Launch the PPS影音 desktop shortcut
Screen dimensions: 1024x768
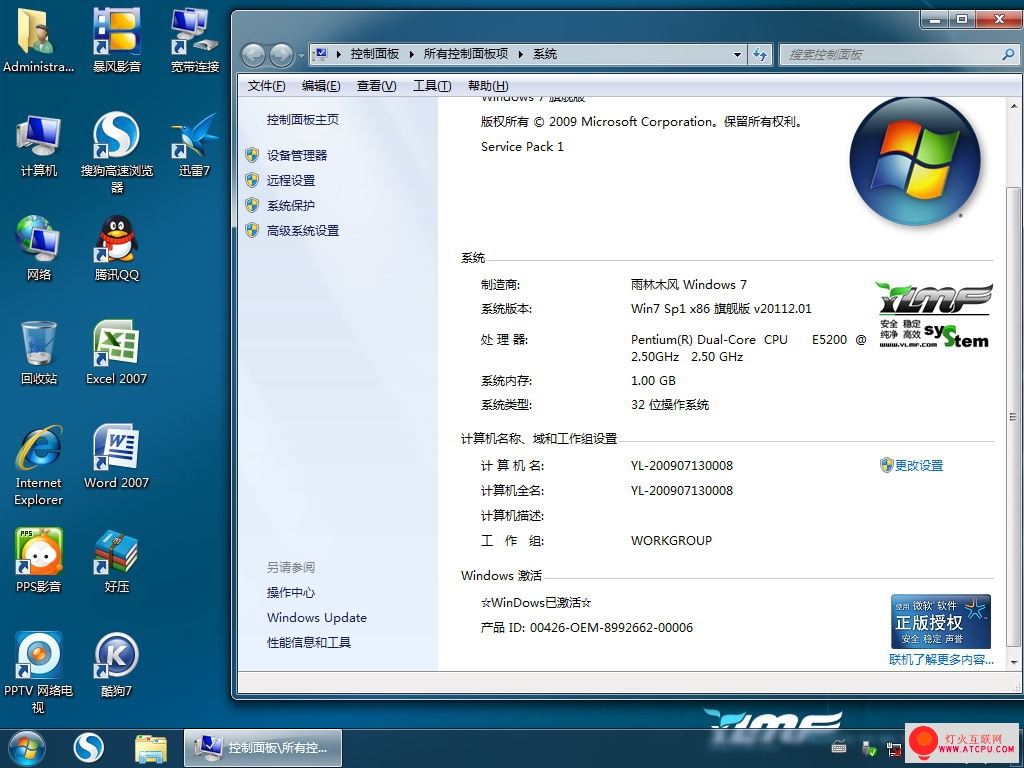coord(39,560)
